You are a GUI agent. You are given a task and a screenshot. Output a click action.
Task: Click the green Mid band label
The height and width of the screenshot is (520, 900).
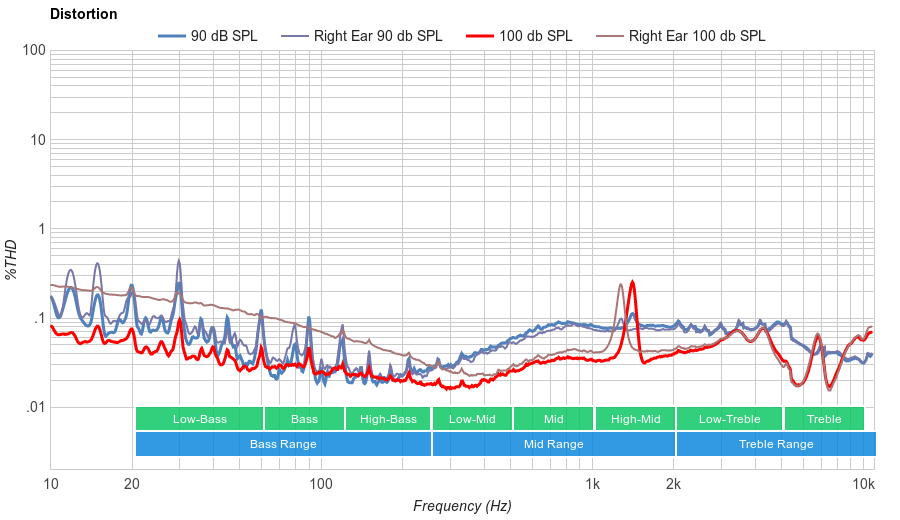553,419
